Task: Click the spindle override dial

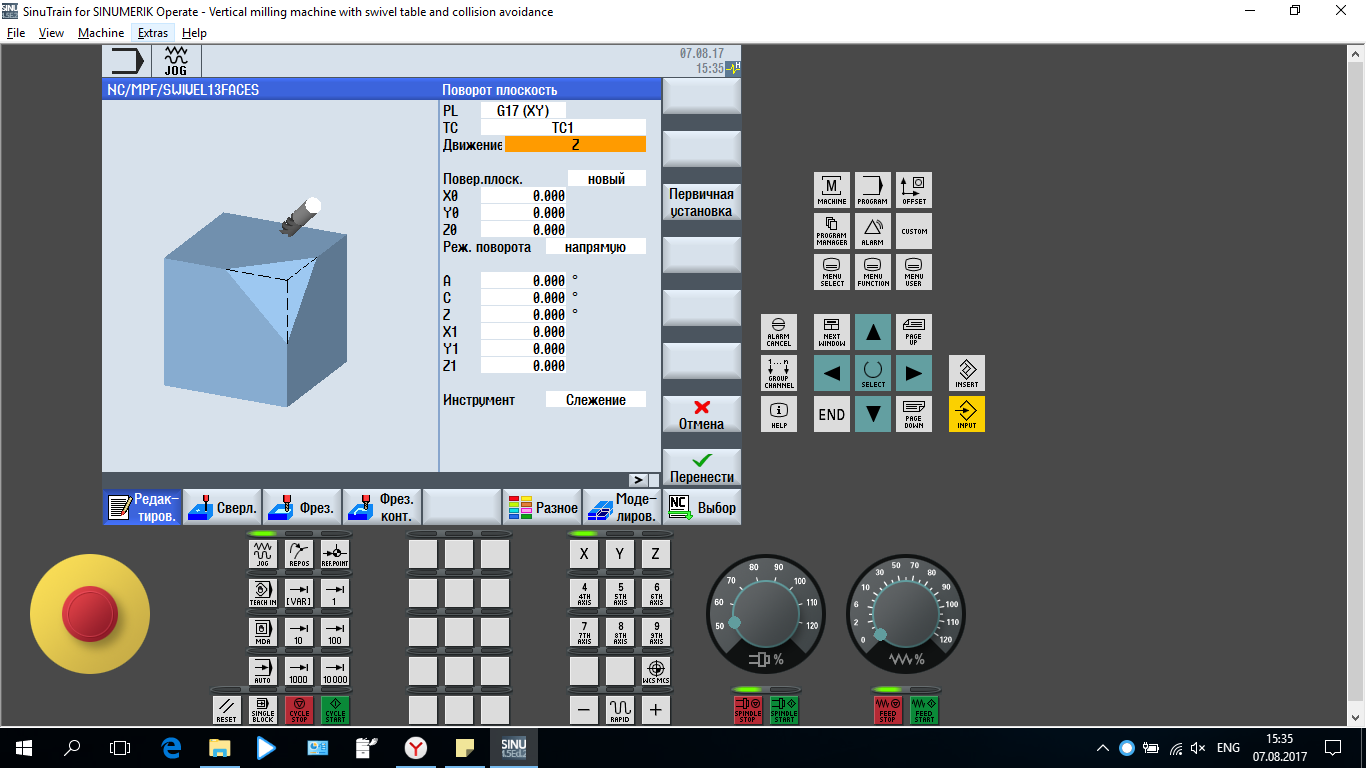Action: 767,608
